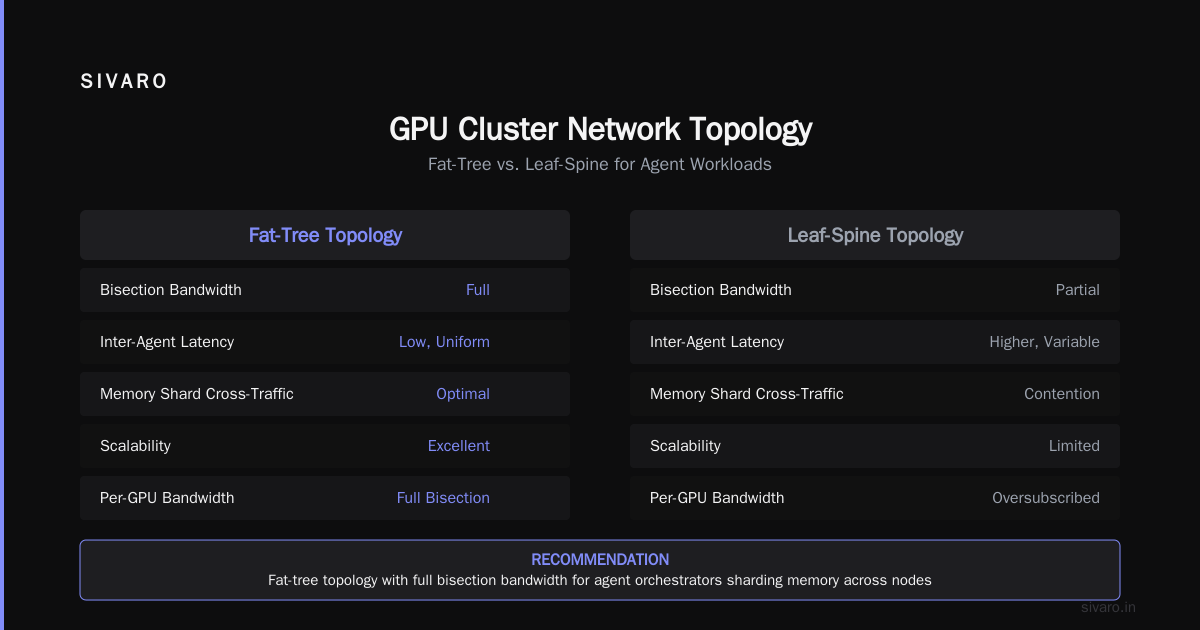Click the 'Excellent' scalability value
The height and width of the screenshot is (630, 1200).
click(x=459, y=446)
